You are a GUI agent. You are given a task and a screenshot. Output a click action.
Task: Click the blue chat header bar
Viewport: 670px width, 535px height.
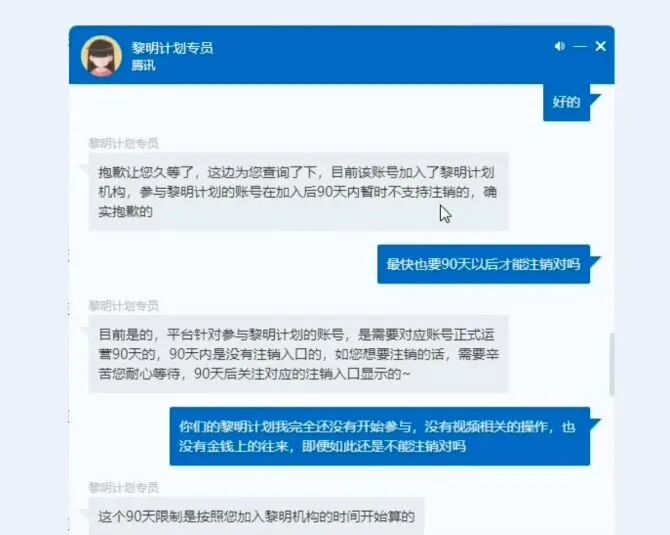pyautogui.click(x=341, y=55)
